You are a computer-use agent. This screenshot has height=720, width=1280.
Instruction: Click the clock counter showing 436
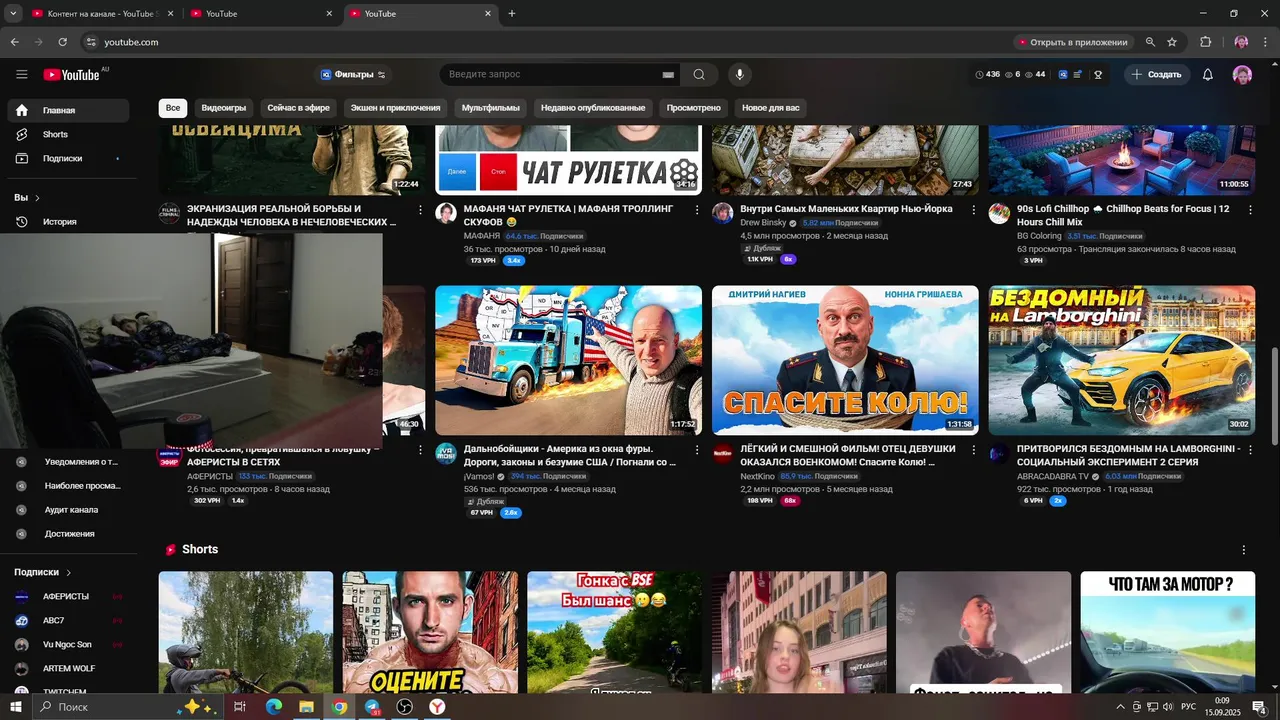[x=987, y=75]
